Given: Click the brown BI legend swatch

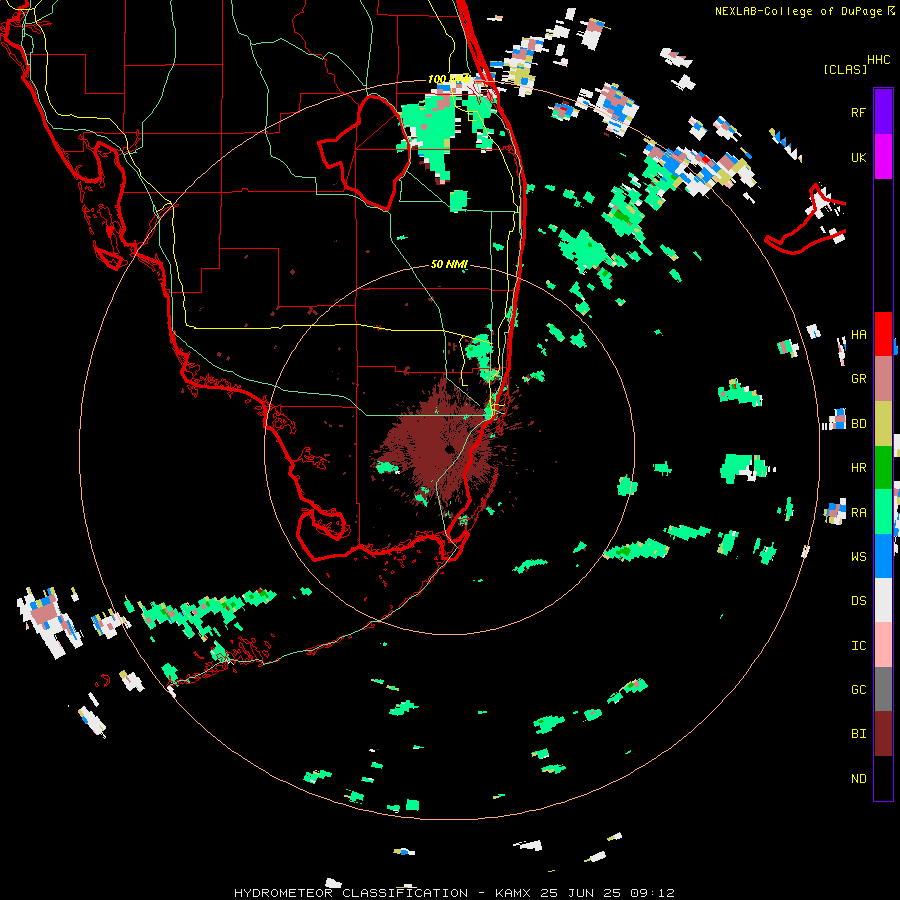Looking at the screenshot, I should click(883, 734).
